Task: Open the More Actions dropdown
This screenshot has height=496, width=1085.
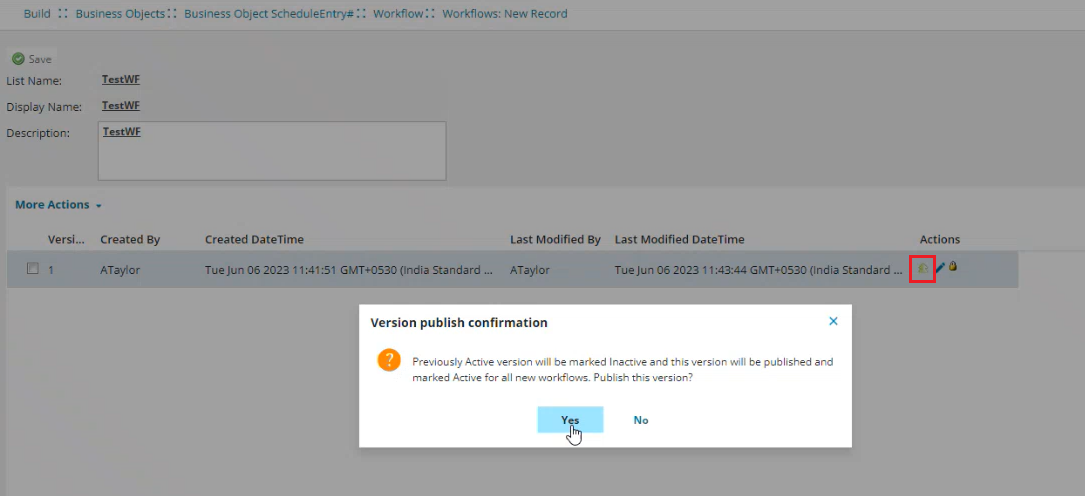Action: tap(59, 205)
